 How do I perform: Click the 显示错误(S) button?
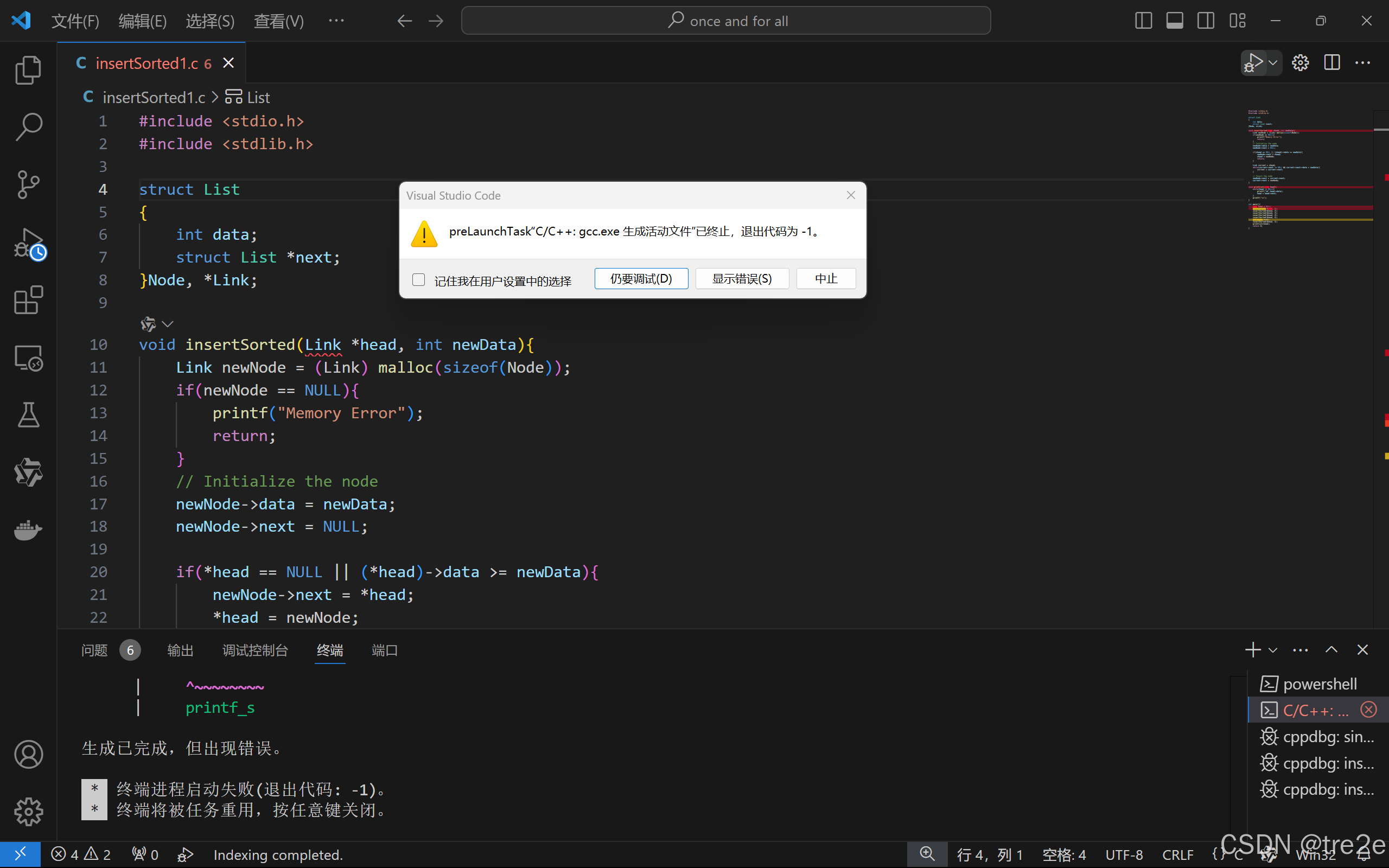click(742, 279)
